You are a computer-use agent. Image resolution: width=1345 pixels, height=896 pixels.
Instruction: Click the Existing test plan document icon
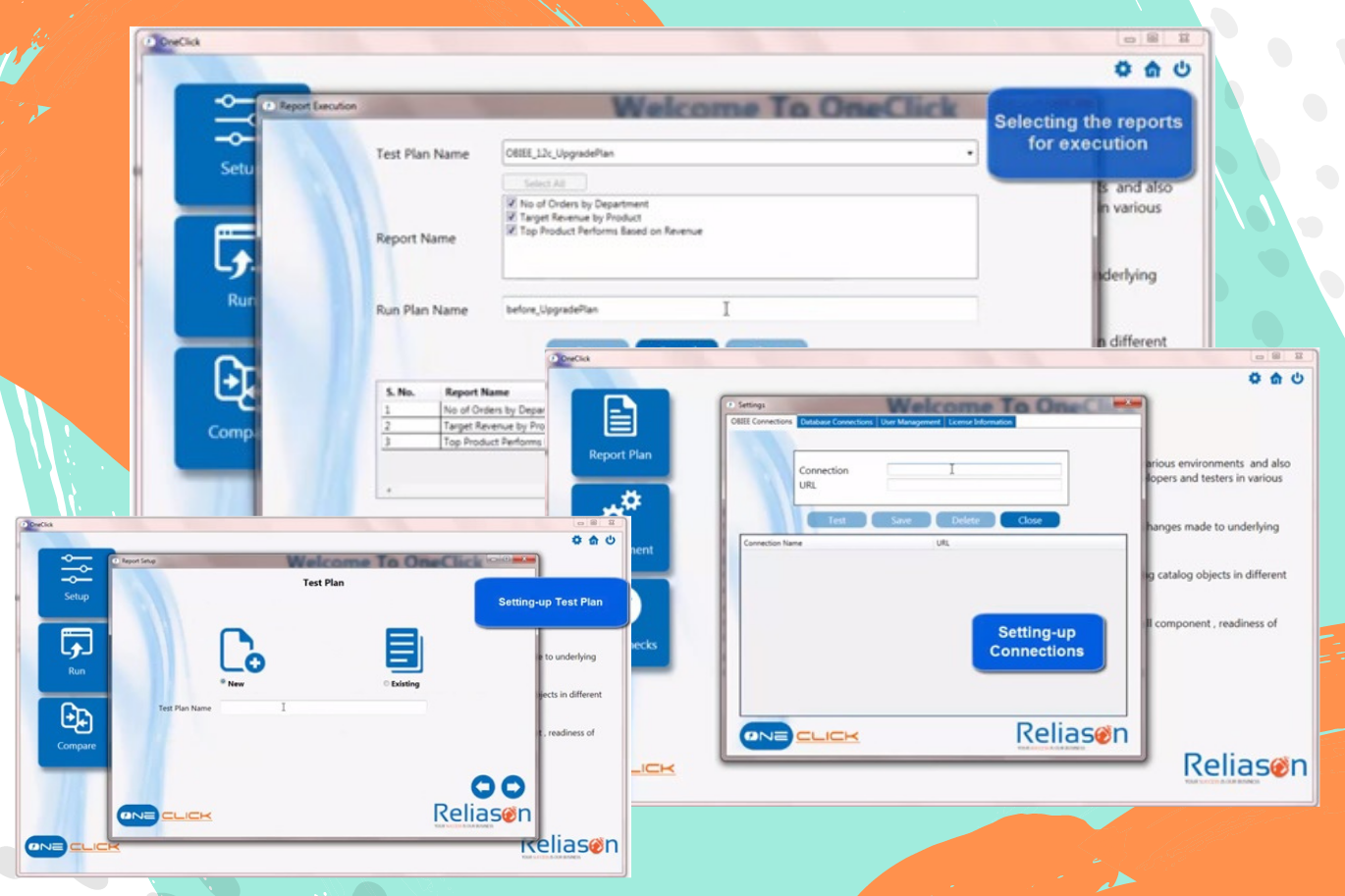click(x=403, y=650)
